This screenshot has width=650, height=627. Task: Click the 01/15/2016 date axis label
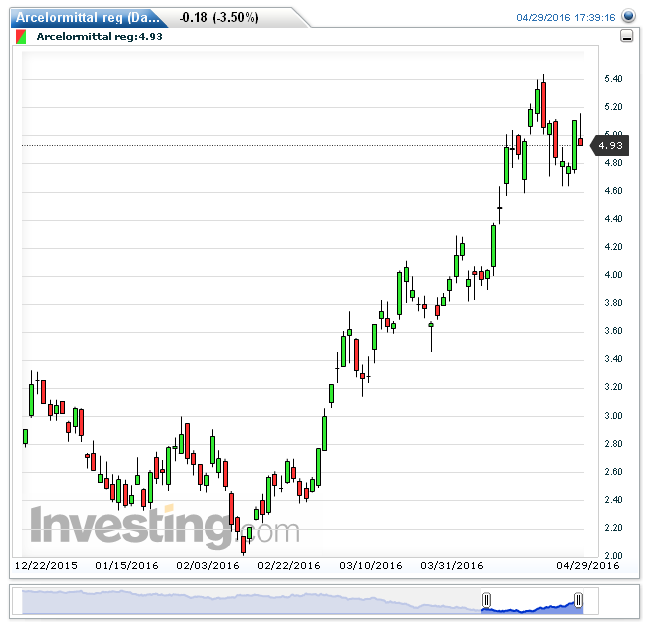pos(127,565)
